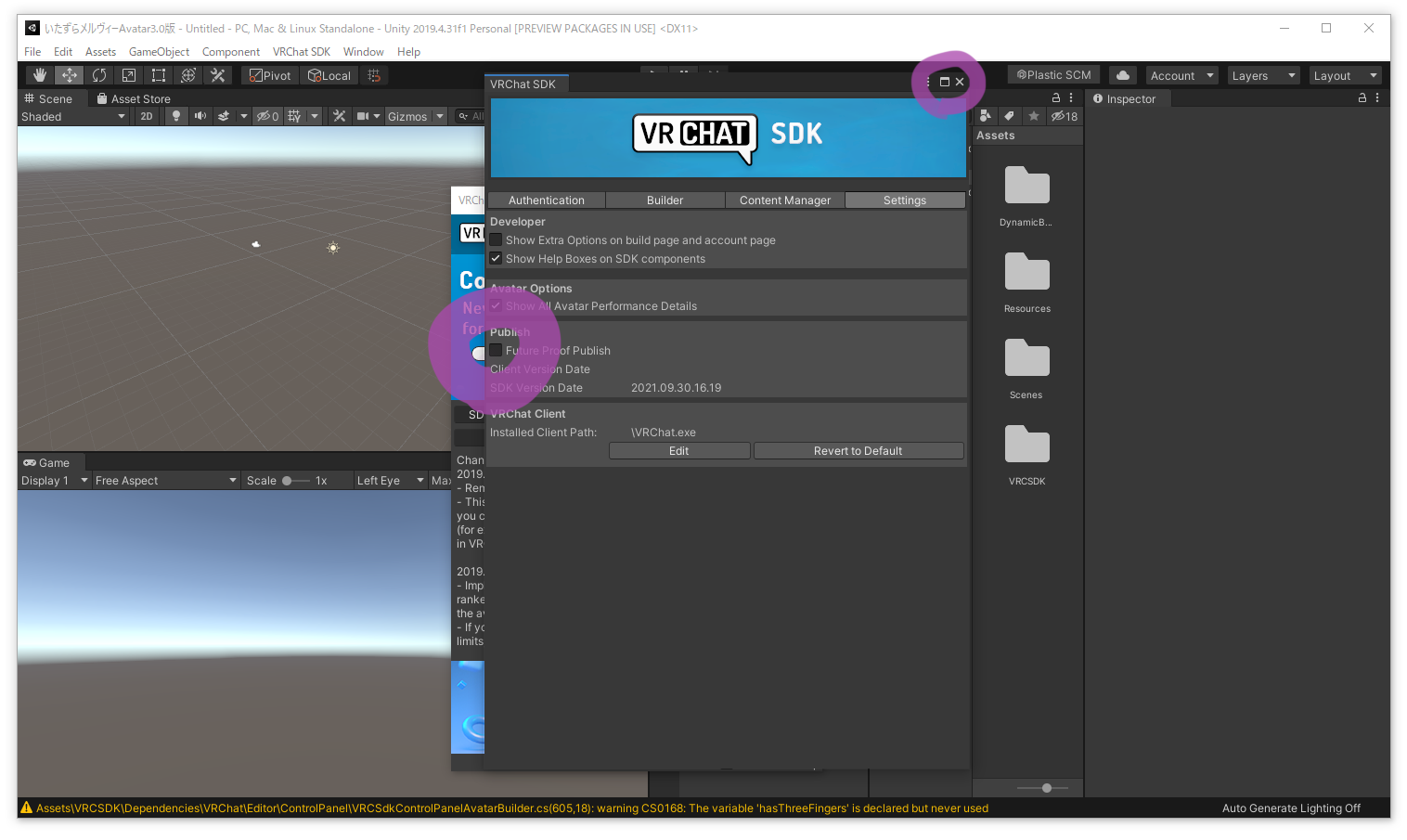1407x840 pixels.
Task: Uncheck Show Help Boxes on SDK components
Action: pos(496,258)
